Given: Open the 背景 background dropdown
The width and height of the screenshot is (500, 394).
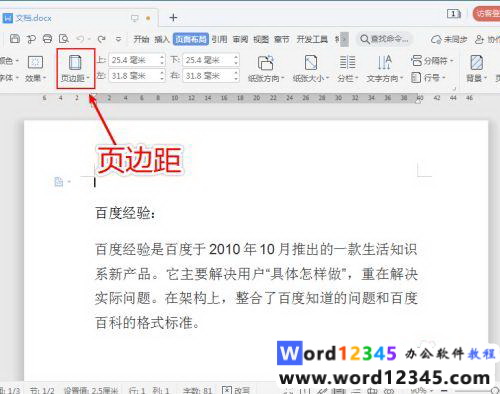Looking at the screenshot, I should point(477,69).
